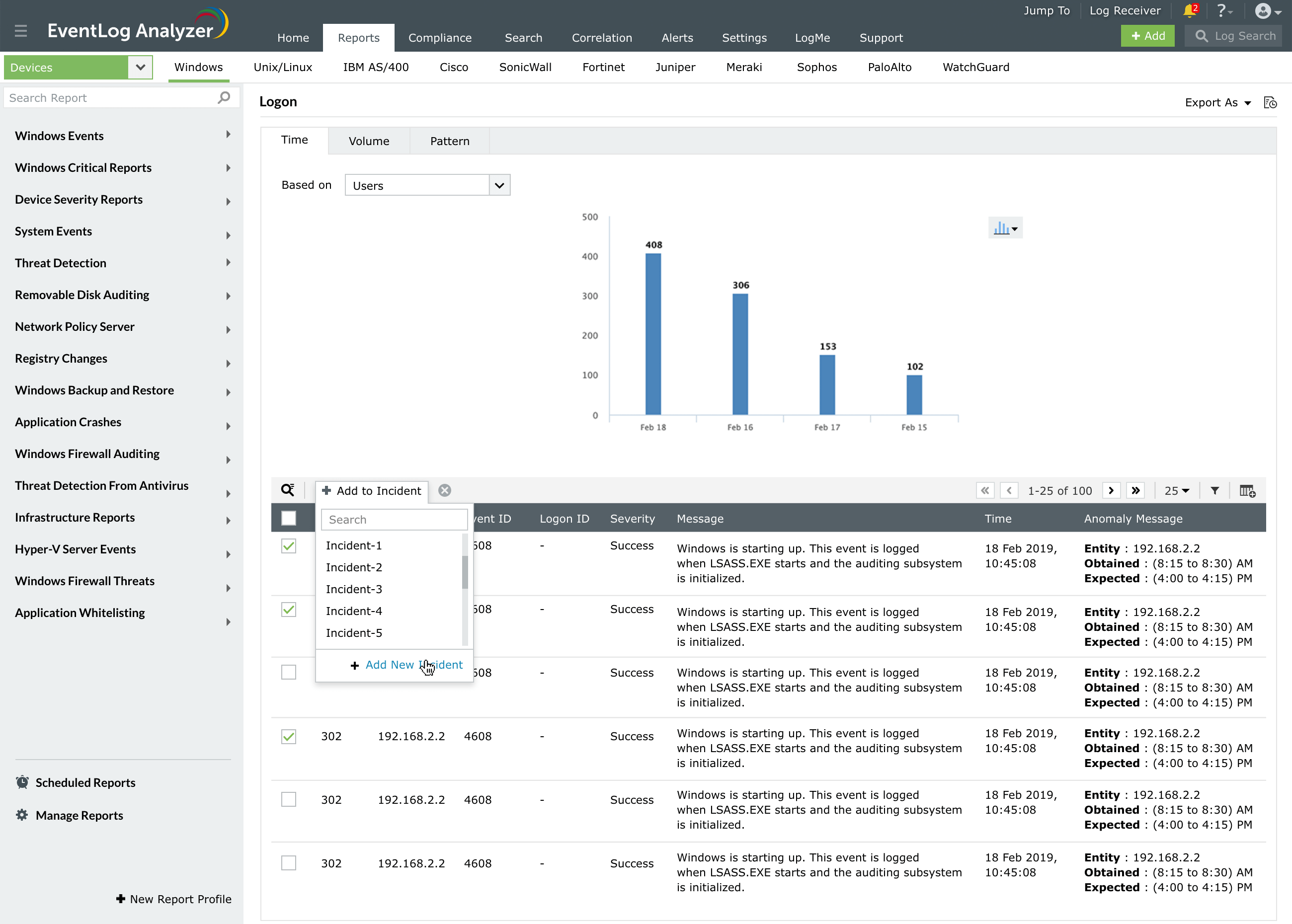Switch to the Volume tab

[x=369, y=141]
